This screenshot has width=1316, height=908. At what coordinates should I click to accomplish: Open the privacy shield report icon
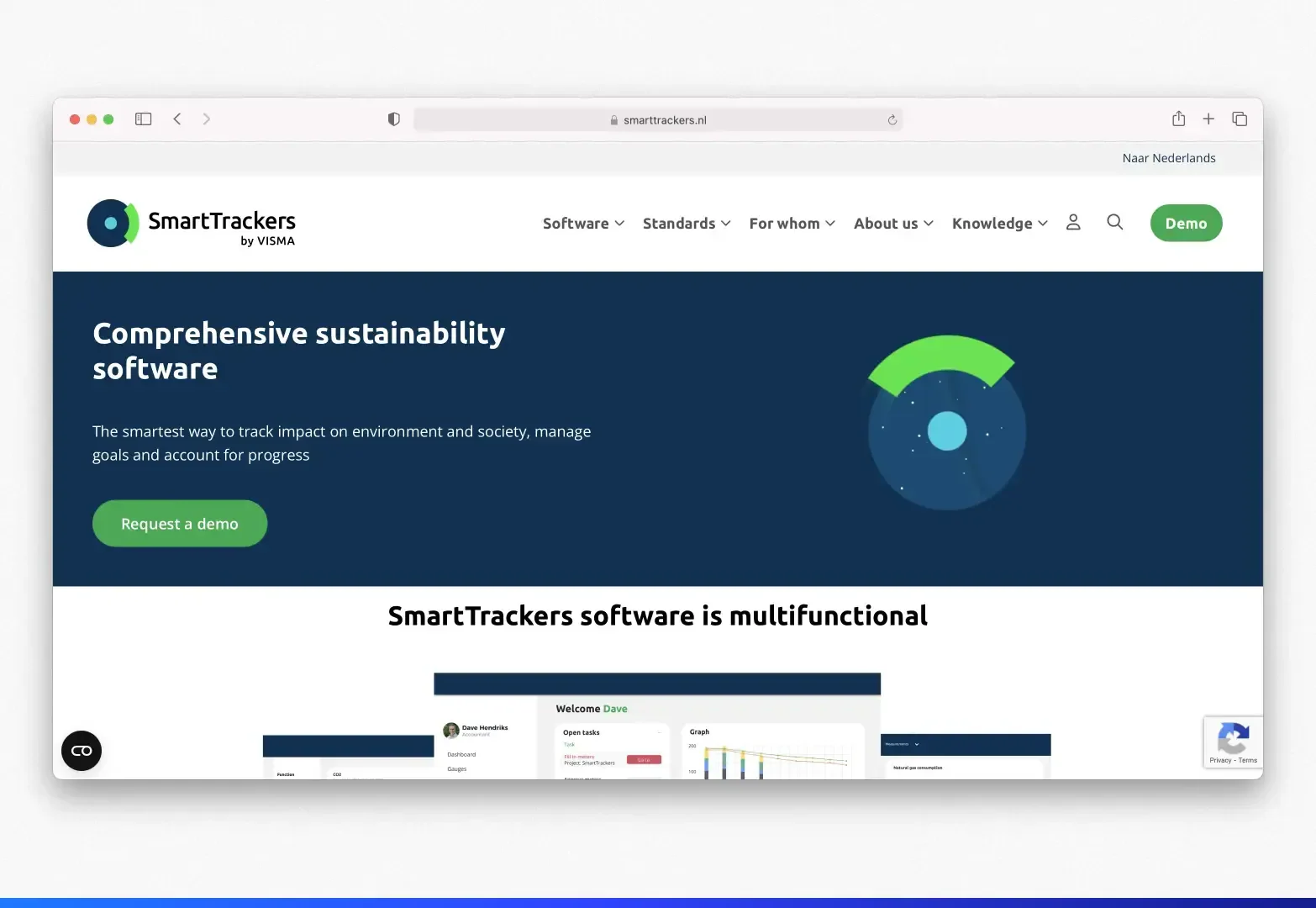coord(393,119)
